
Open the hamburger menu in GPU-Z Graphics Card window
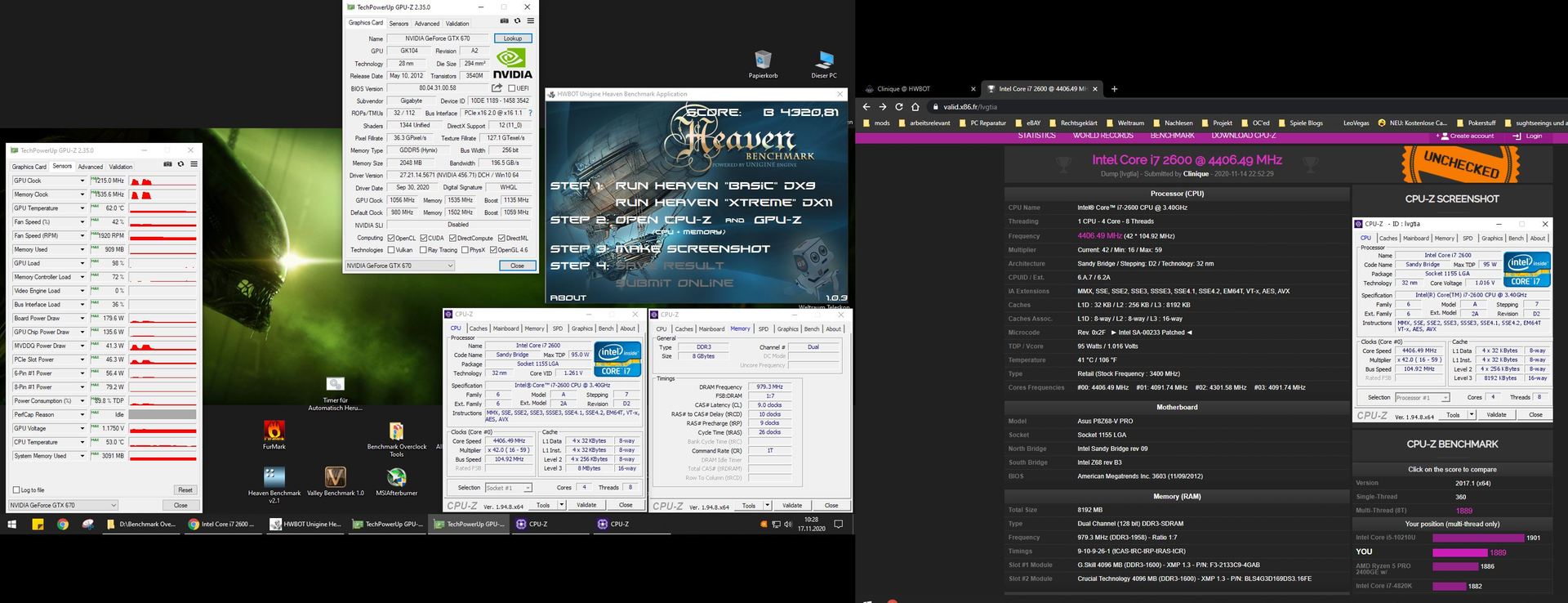point(530,21)
